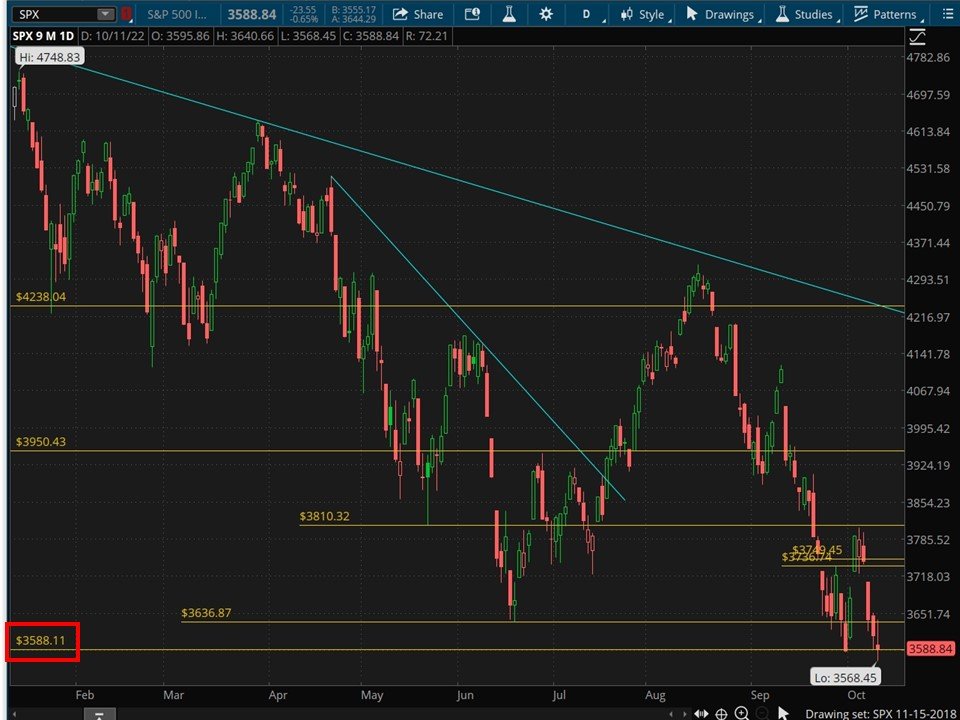960x720 pixels.
Task: Click the Drawing set SPX 11-15-2018 label
Action: pos(882,713)
